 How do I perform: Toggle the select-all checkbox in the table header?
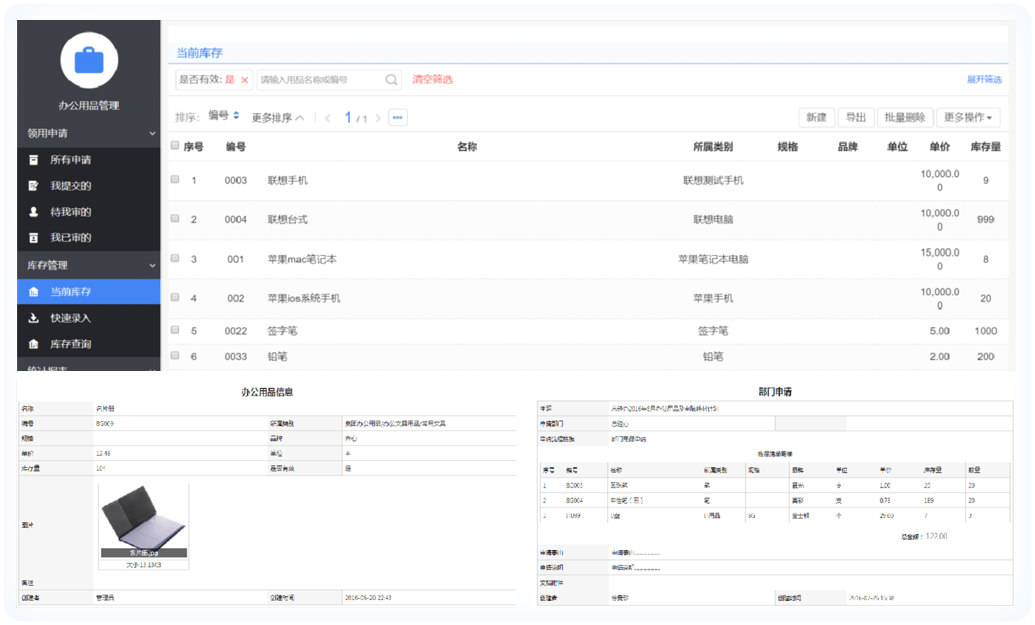(174, 146)
